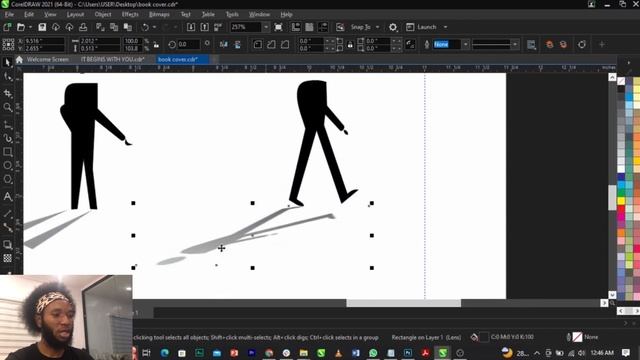Viewport: 640px width, 360px height.
Task: Open the Edit menu
Action: (x=29, y=14)
